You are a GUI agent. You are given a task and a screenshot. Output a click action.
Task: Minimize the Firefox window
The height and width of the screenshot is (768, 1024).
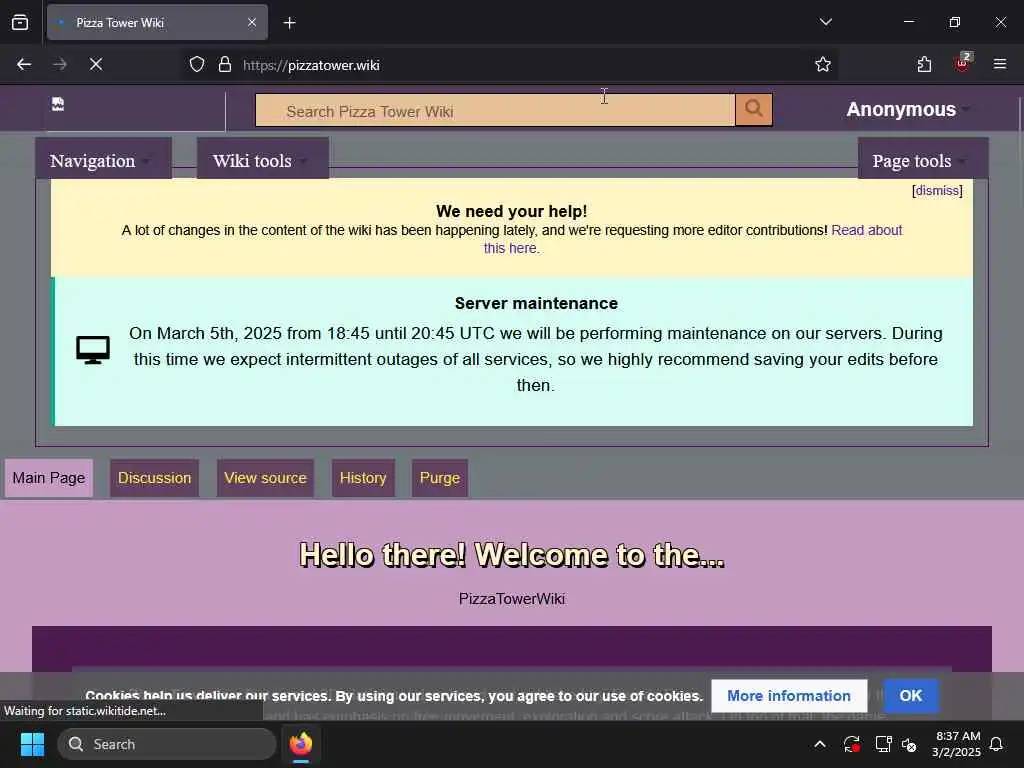(908, 22)
